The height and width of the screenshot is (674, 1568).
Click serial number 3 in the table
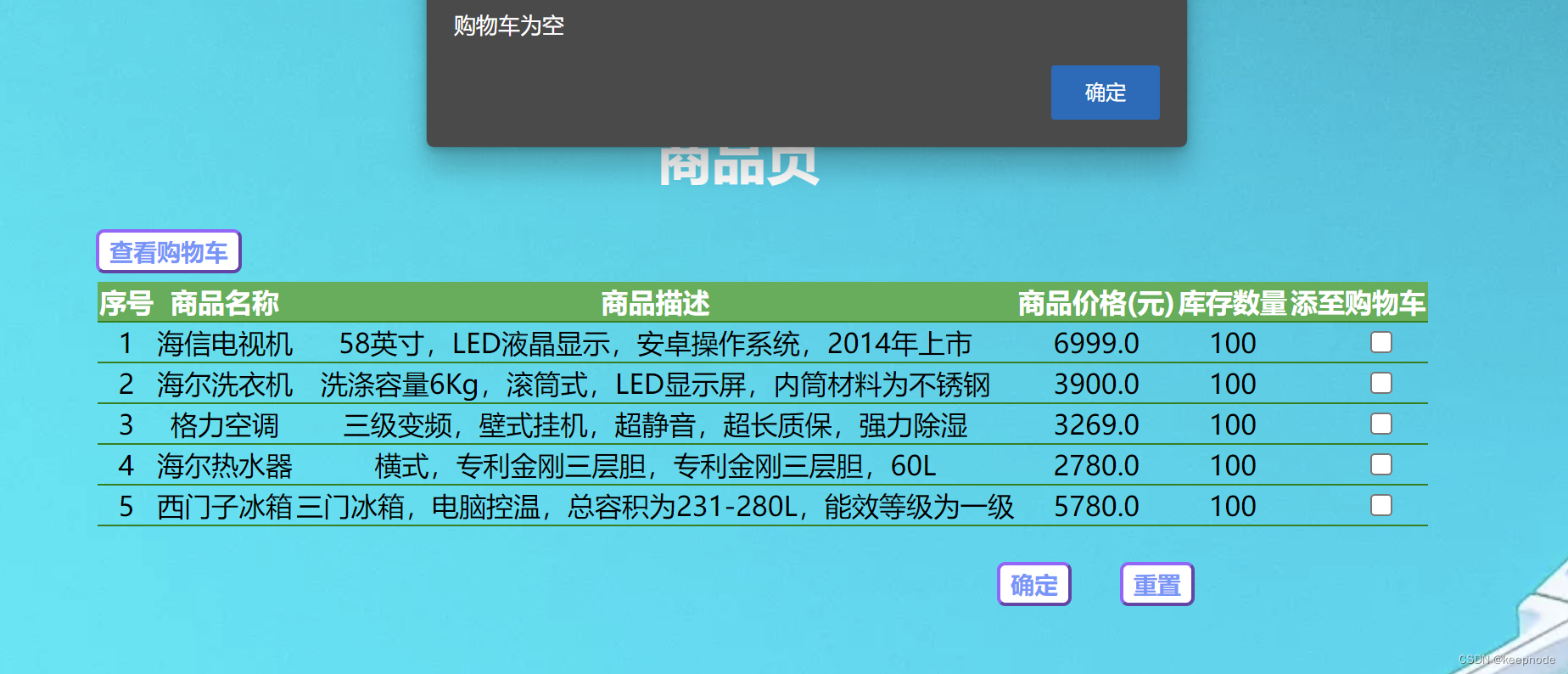tap(126, 425)
